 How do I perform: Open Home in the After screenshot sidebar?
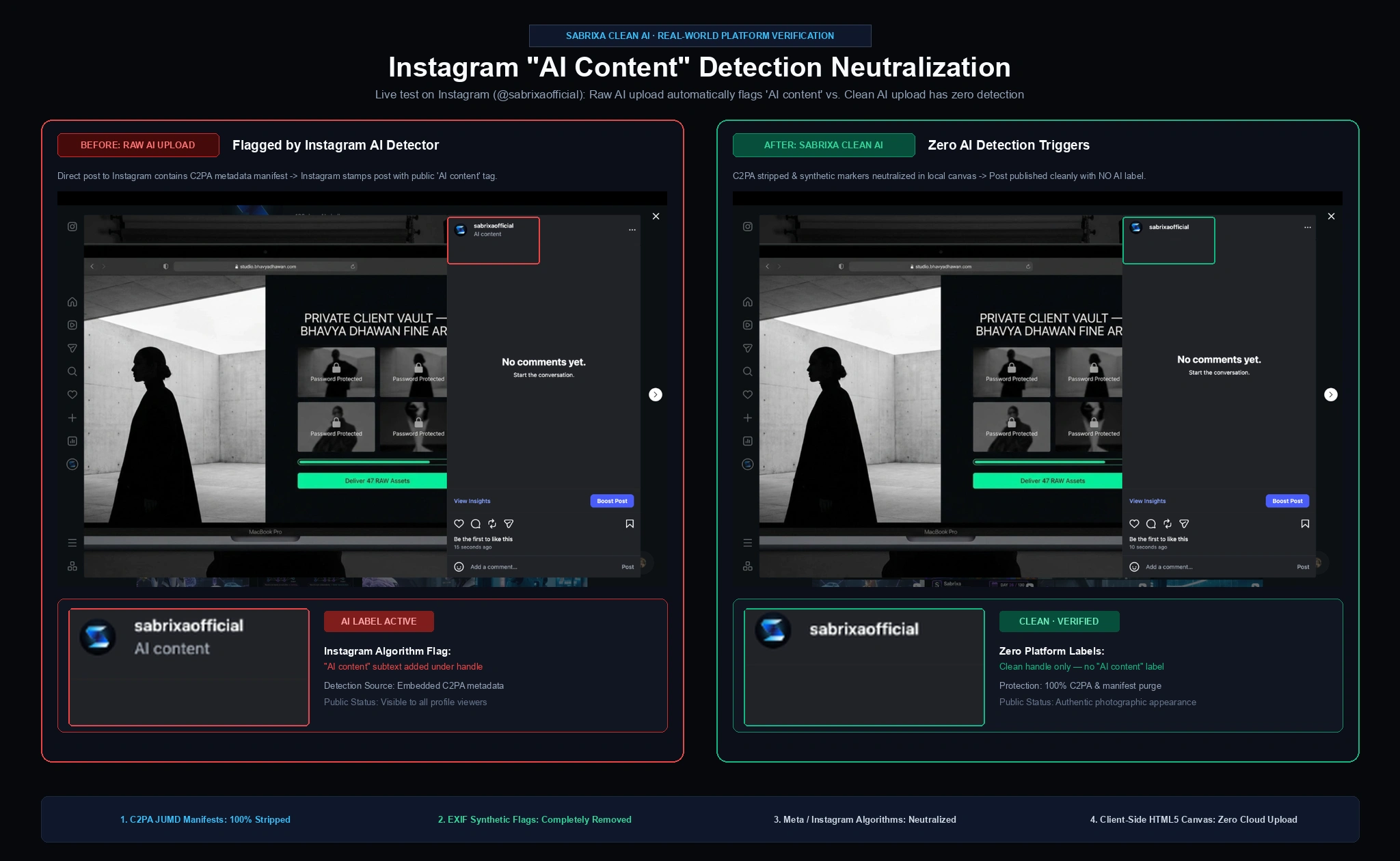pos(748,302)
